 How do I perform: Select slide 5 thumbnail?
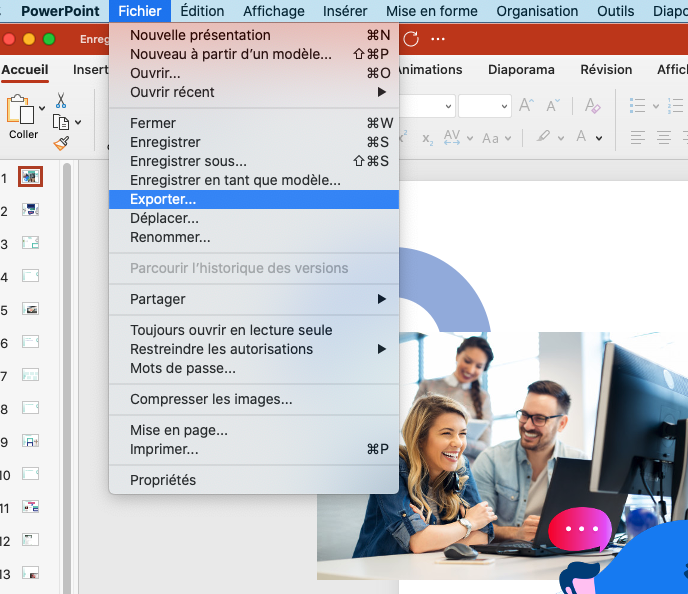(30, 309)
